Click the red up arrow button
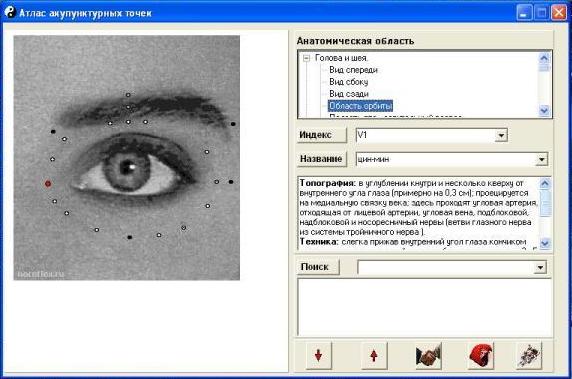The image size is (572, 379). coord(374,355)
